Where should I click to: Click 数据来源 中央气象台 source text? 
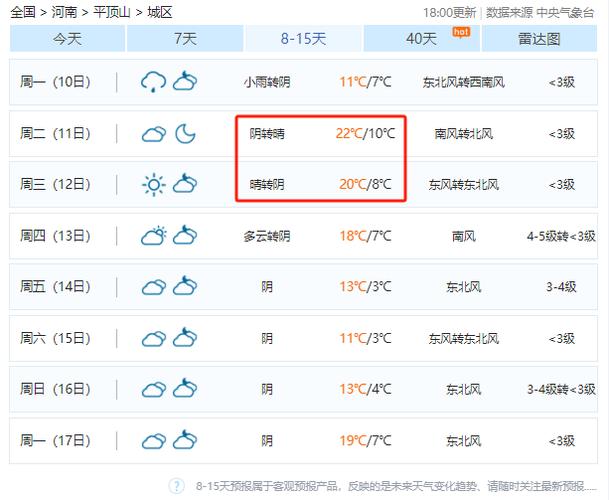(540, 13)
